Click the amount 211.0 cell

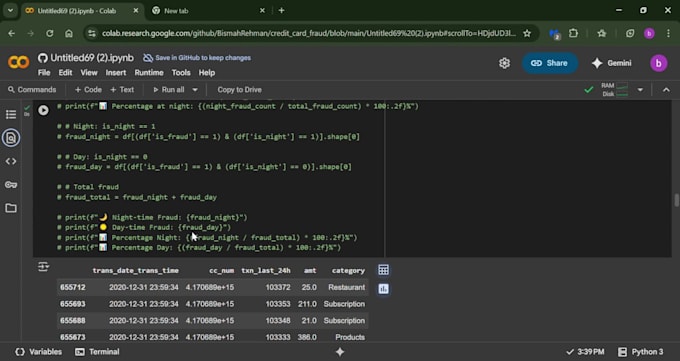click(x=307, y=304)
